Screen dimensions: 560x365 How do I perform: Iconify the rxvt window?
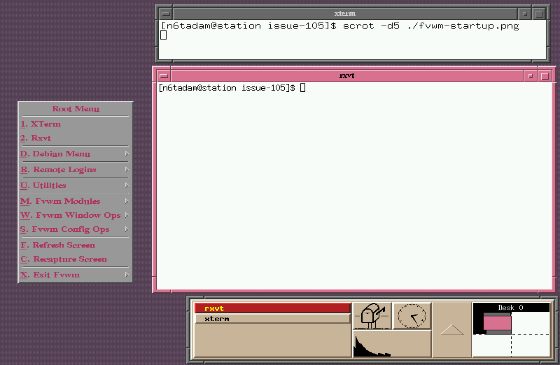[530, 76]
